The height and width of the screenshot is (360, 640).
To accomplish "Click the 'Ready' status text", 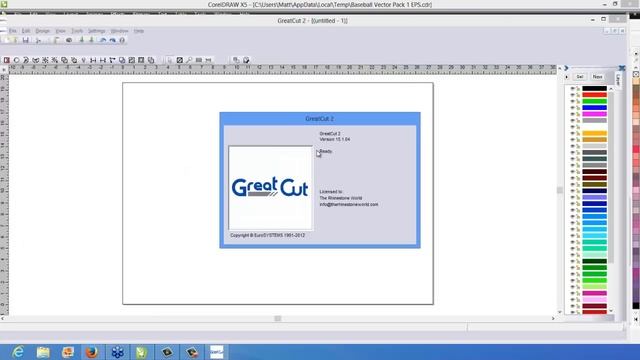I will point(326,151).
